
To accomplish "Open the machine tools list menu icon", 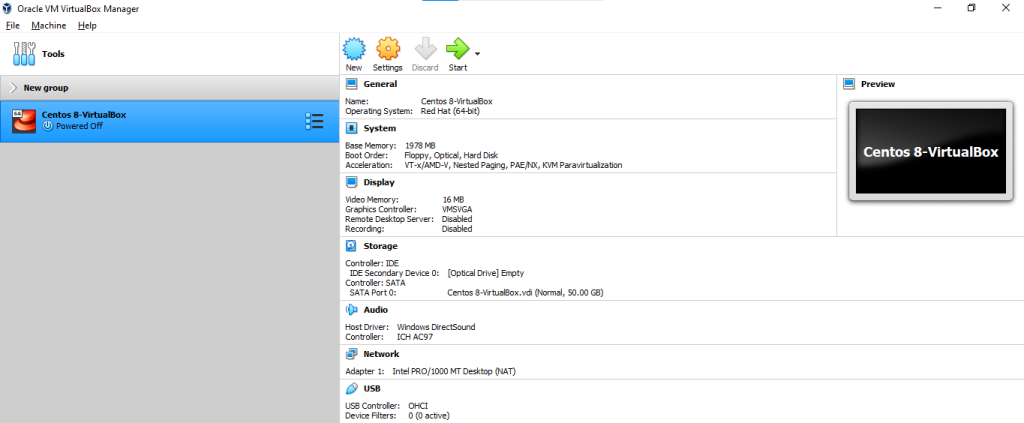I will pyautogui.click(x=314, y=121).
